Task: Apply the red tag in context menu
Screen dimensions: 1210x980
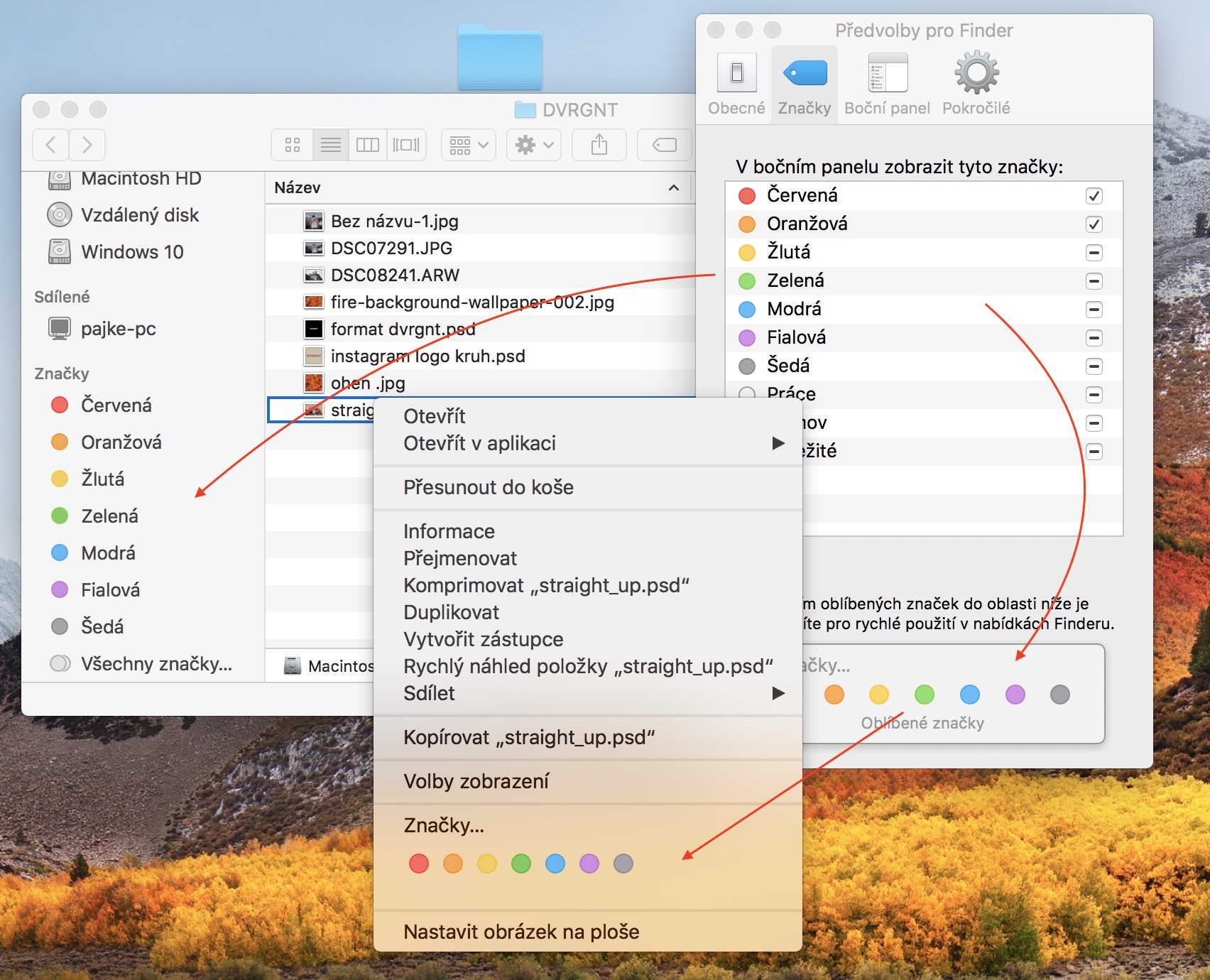Action: point(419,864)
